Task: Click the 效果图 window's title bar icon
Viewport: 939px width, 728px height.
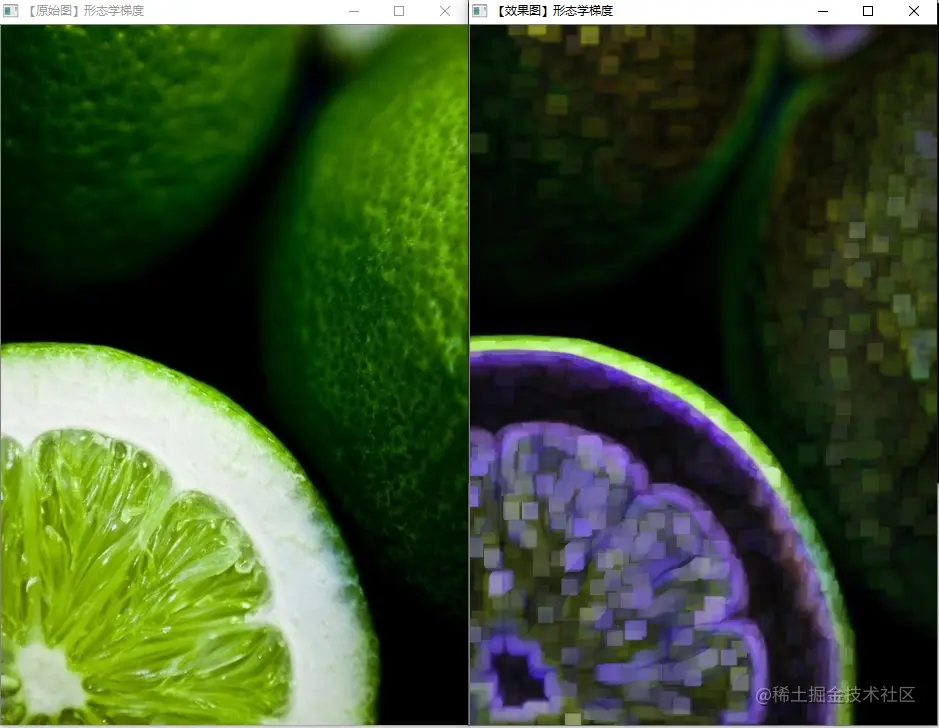Action: [479, 11]
